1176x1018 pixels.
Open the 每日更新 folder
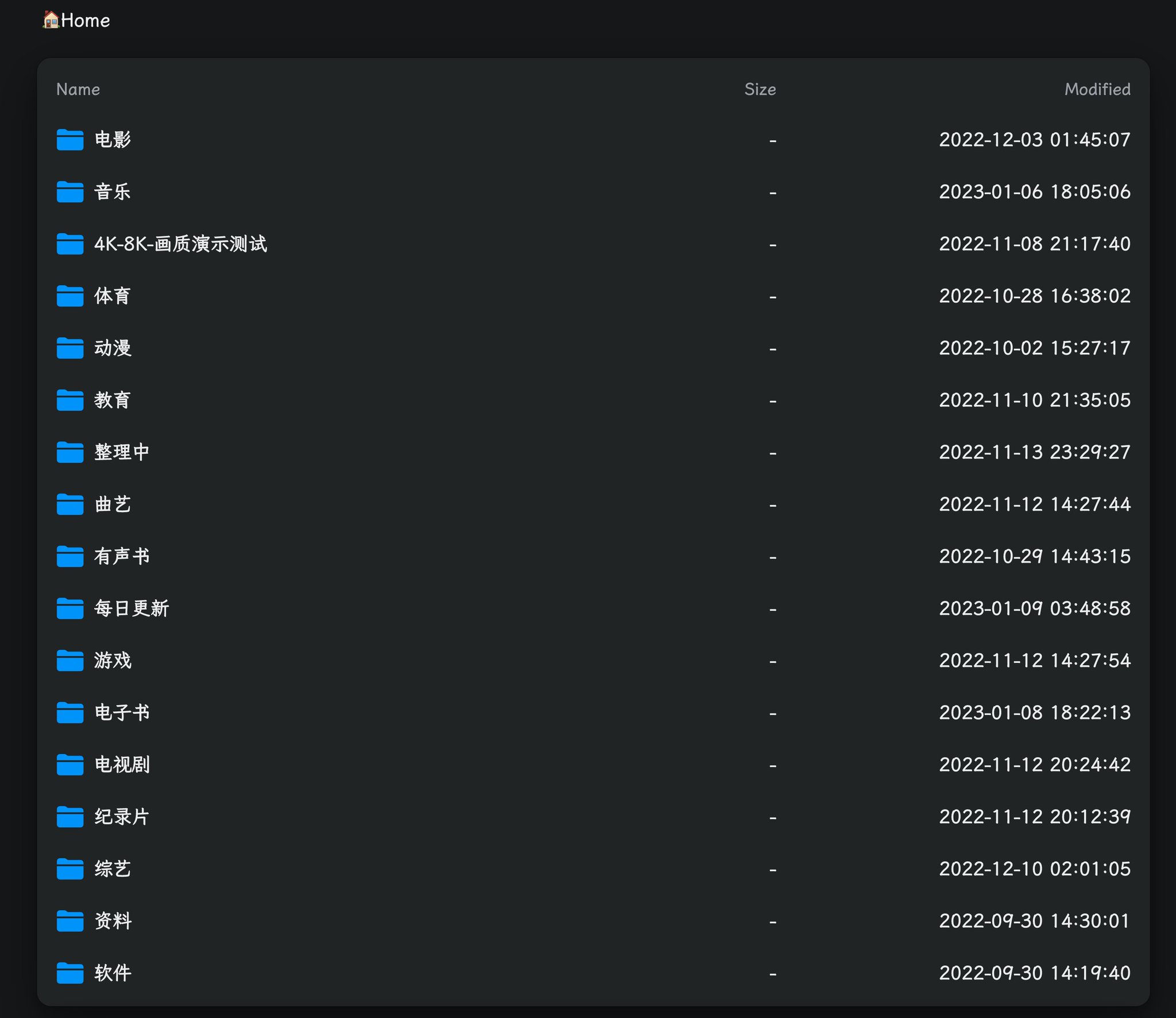coord(131,608)
